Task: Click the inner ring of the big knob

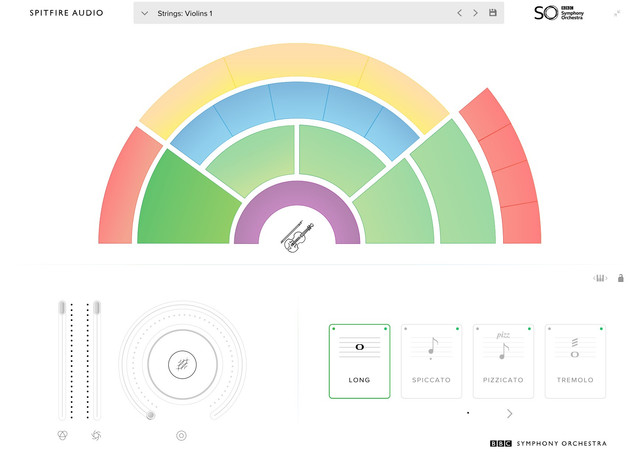Action: tap(182, 365)
